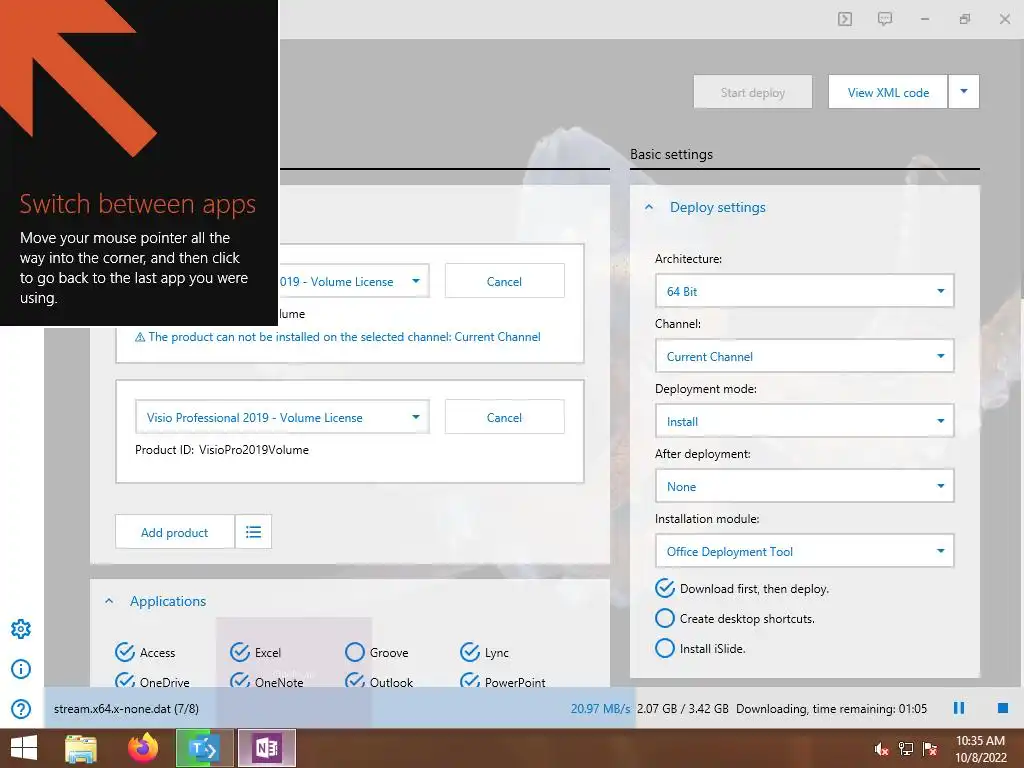Launch Firefox from taskbar
This screenshot has height=768, width=1024.
(x=143, y=748)
